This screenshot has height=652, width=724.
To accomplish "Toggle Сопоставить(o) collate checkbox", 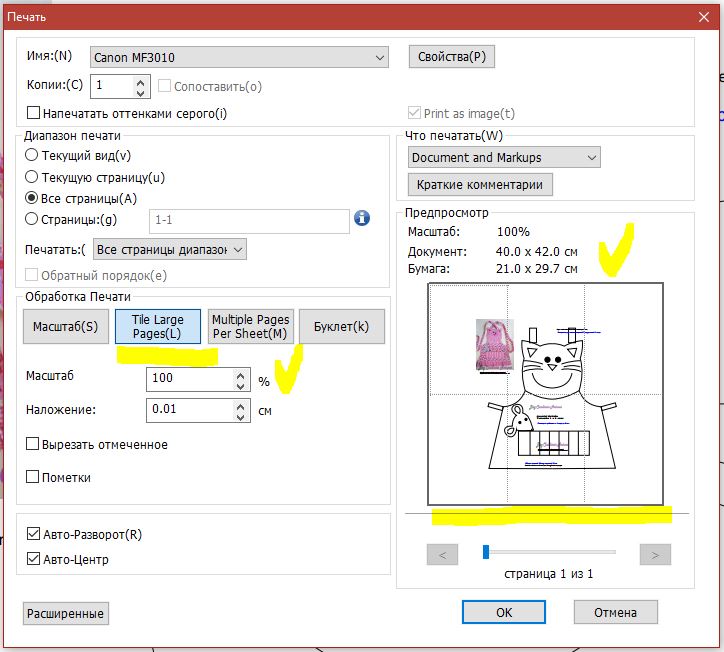I will click(x=164, y=86).
